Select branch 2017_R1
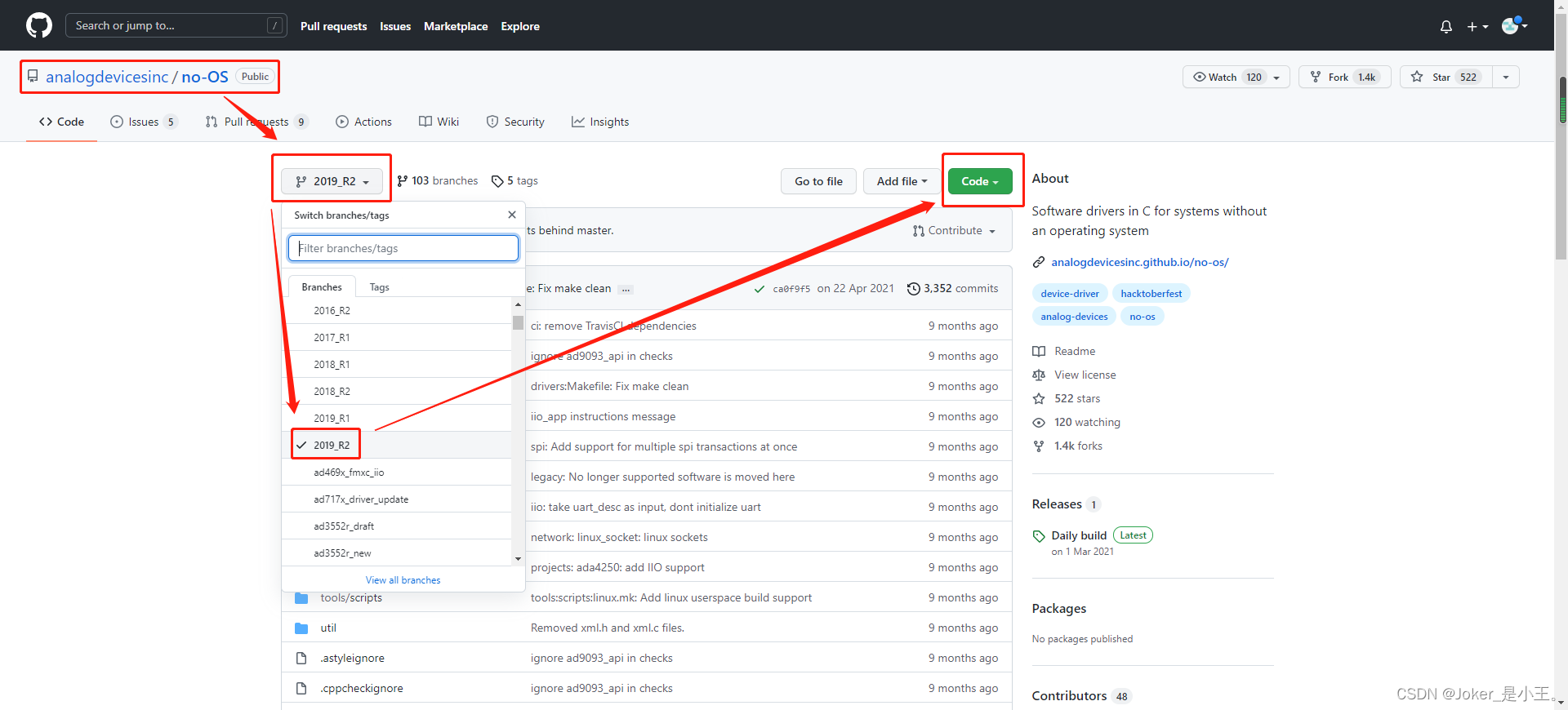 click(x=397, y=338)
